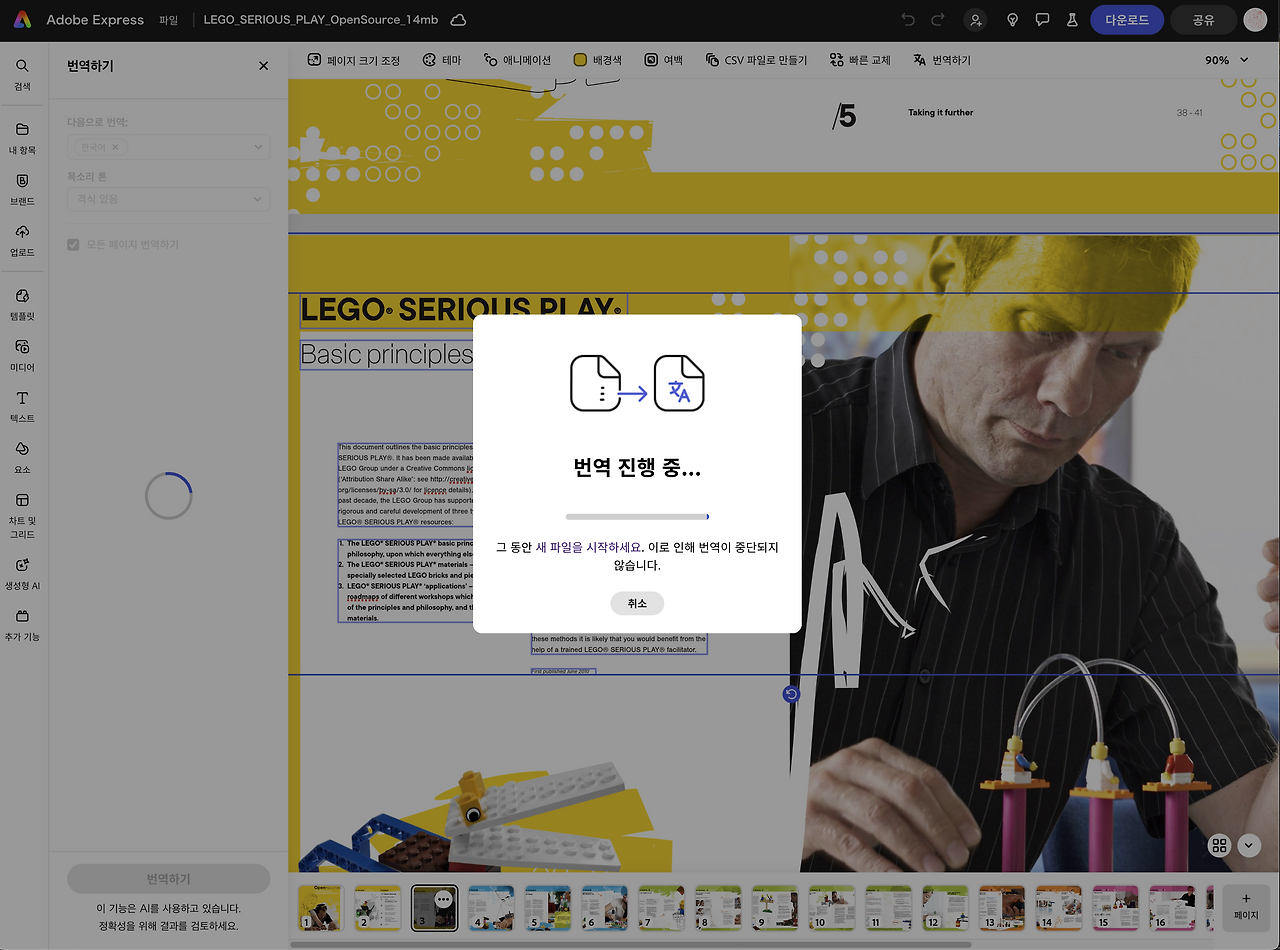Select page 13 thumbnail
1280x950 pixels.
1002,908
